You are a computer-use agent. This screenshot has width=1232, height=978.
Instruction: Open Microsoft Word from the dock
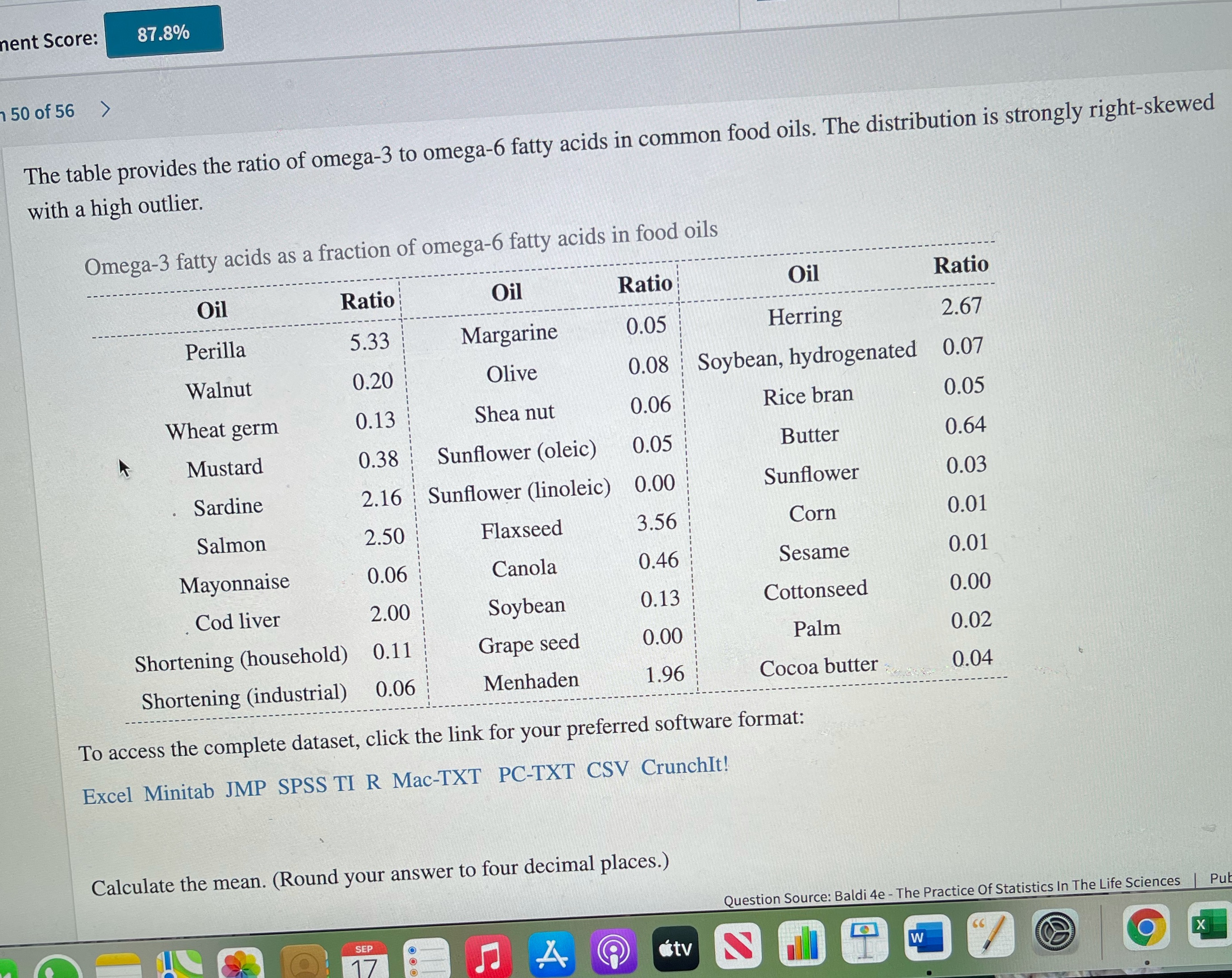(927, 937)
